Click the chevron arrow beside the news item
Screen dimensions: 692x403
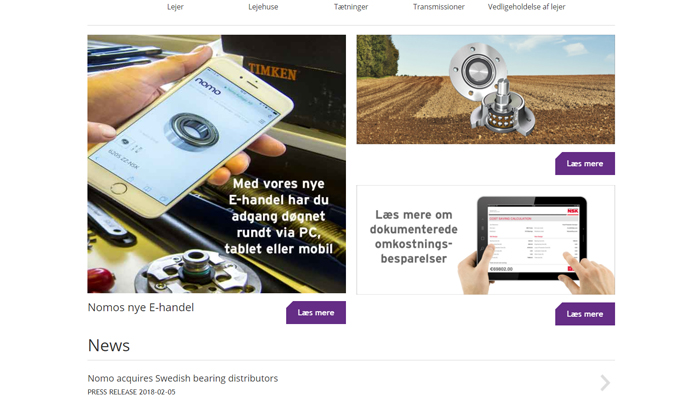pos(605,383)
